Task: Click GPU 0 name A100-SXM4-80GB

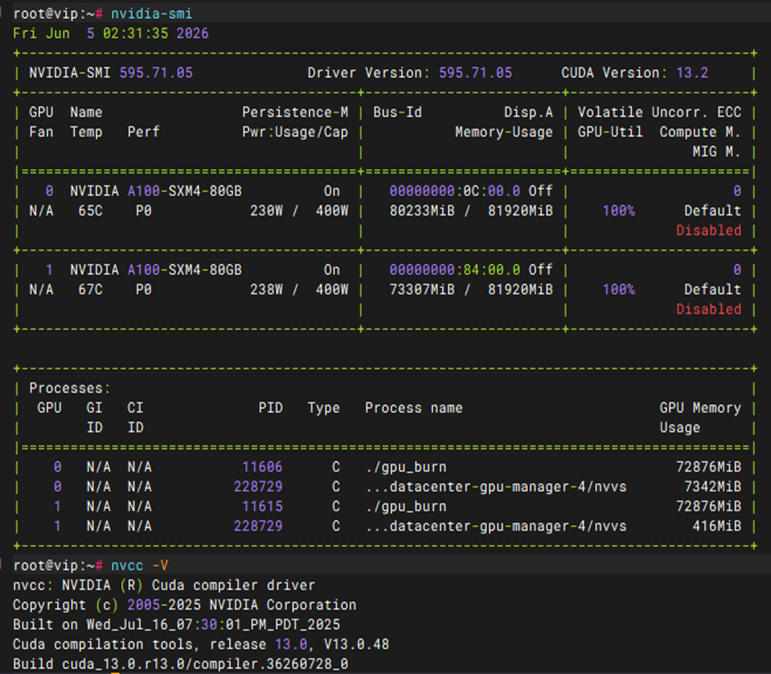Action: 184,191
